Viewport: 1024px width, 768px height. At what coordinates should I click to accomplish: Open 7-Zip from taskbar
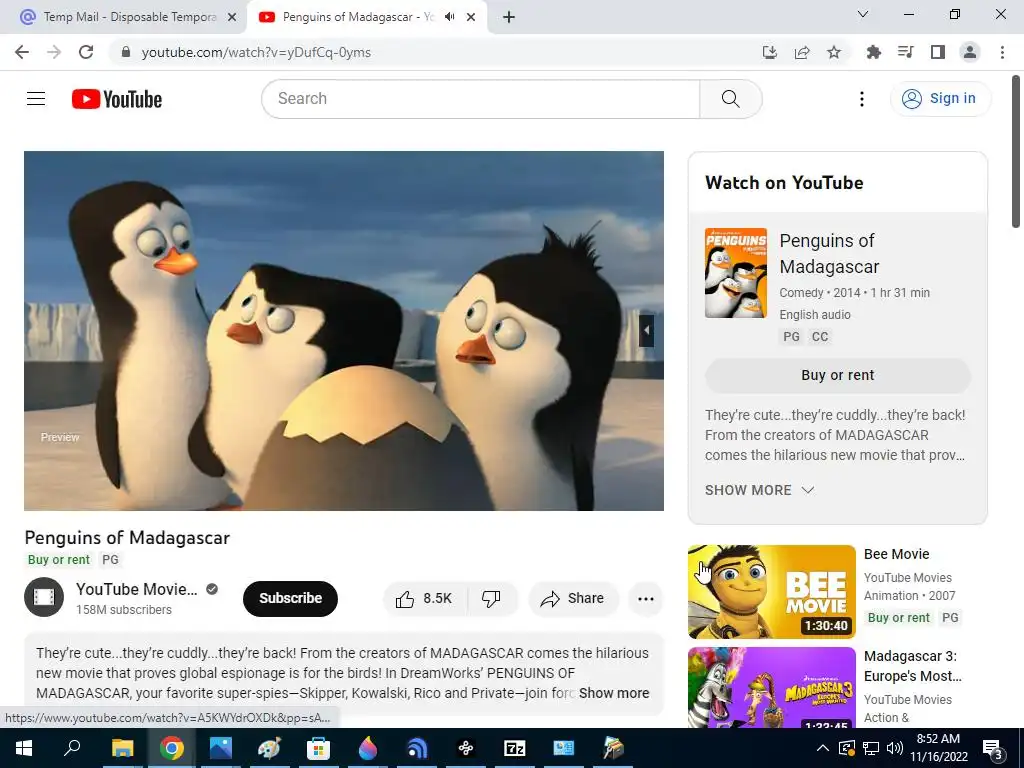(515, 748)
